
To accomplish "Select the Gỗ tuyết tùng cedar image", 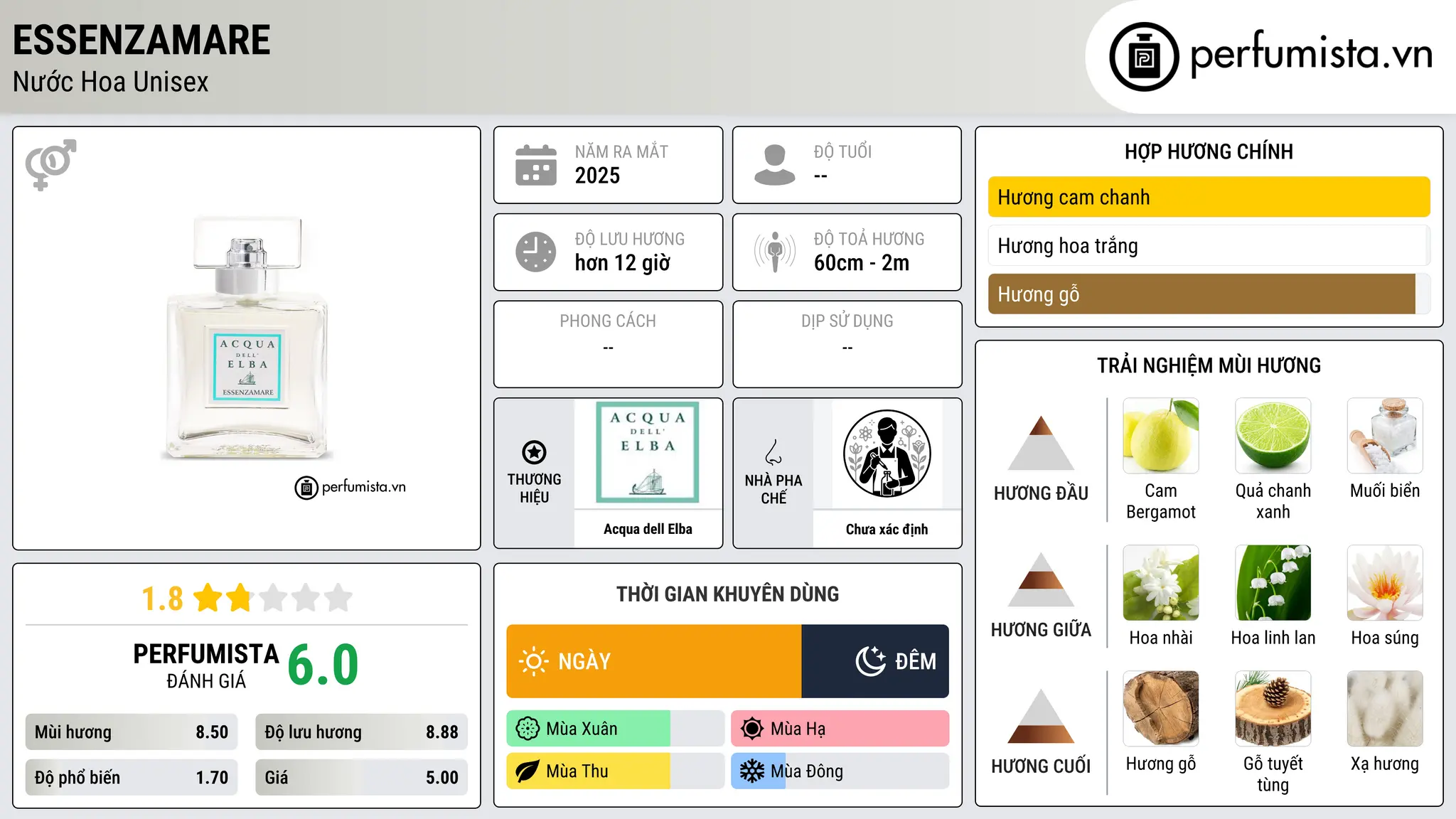I will 1273,709.
